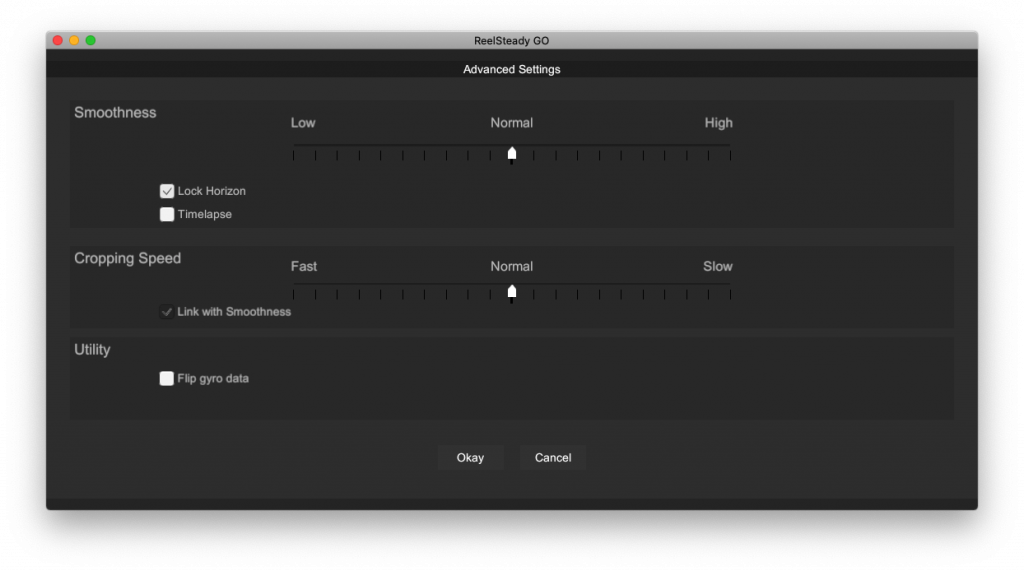
Task: Click the Cropping Speed section heading
Action: (127, 258)
